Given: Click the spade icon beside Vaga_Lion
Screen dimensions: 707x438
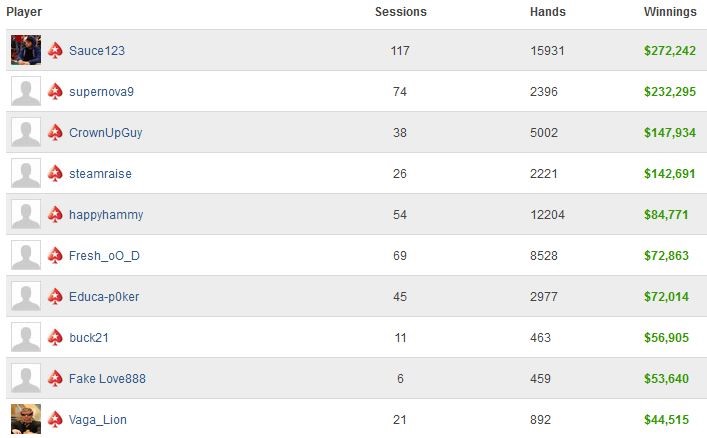Looking at the screenshot, I should [x=55, y=420].
